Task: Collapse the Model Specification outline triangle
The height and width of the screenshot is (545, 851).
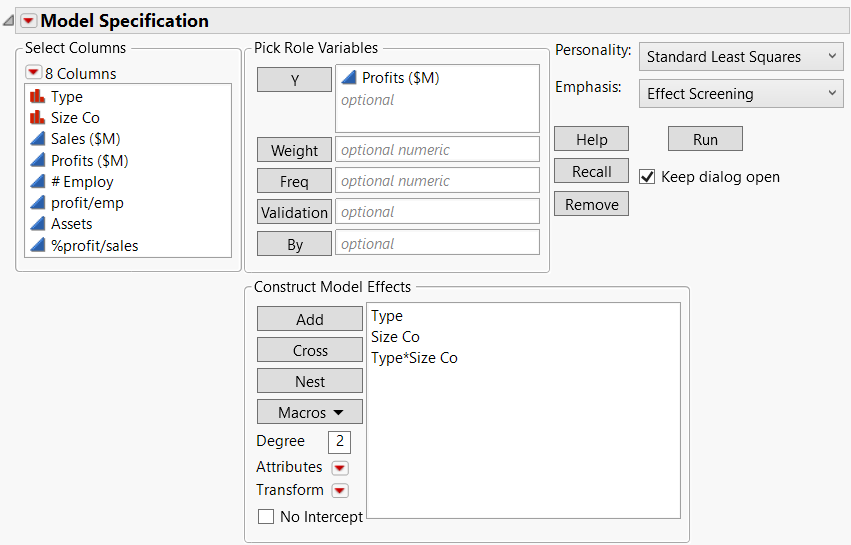Action: pos(8,21)
